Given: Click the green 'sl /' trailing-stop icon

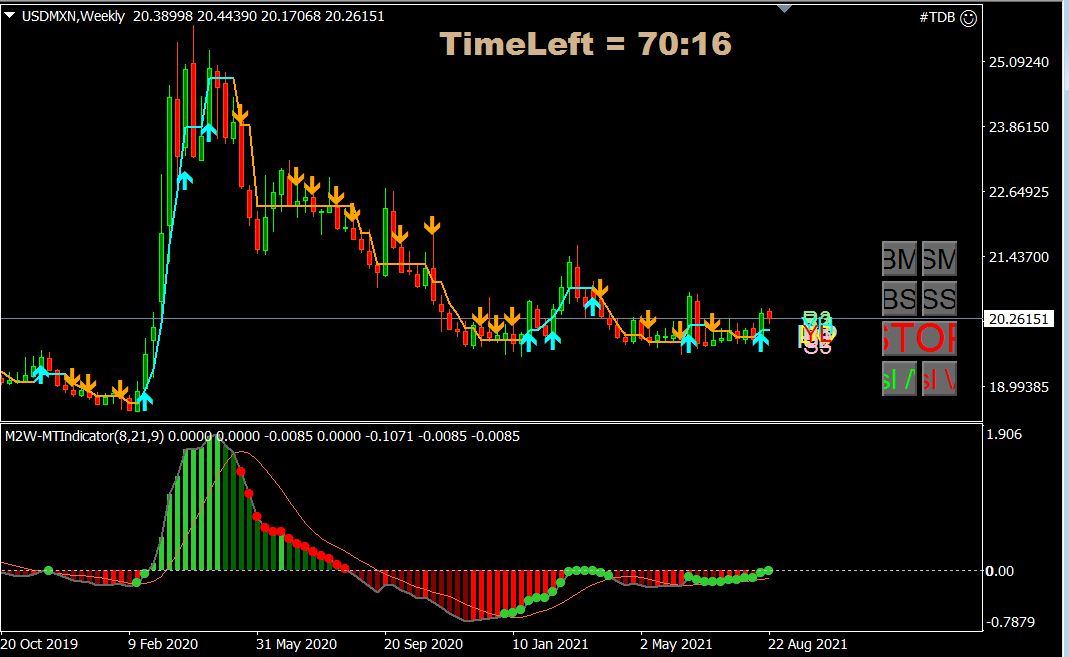Looking at the screenshot, I should (898, 379).
